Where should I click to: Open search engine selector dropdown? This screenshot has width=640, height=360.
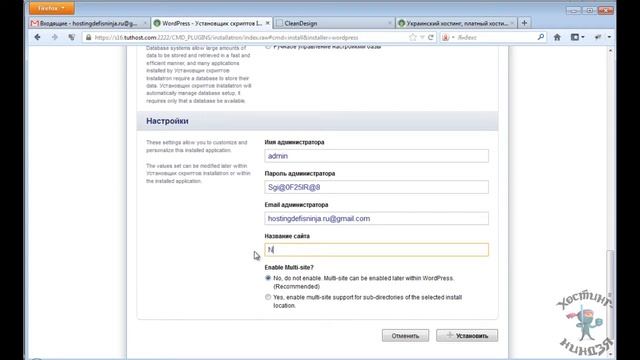click(x=448, y=38)
